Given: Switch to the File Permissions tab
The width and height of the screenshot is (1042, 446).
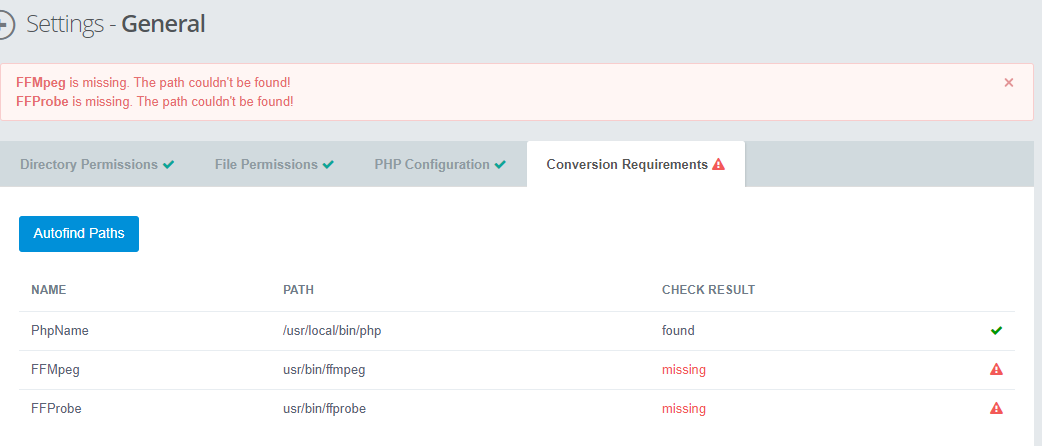Looking at the screenshot, I should pos(274,164).
